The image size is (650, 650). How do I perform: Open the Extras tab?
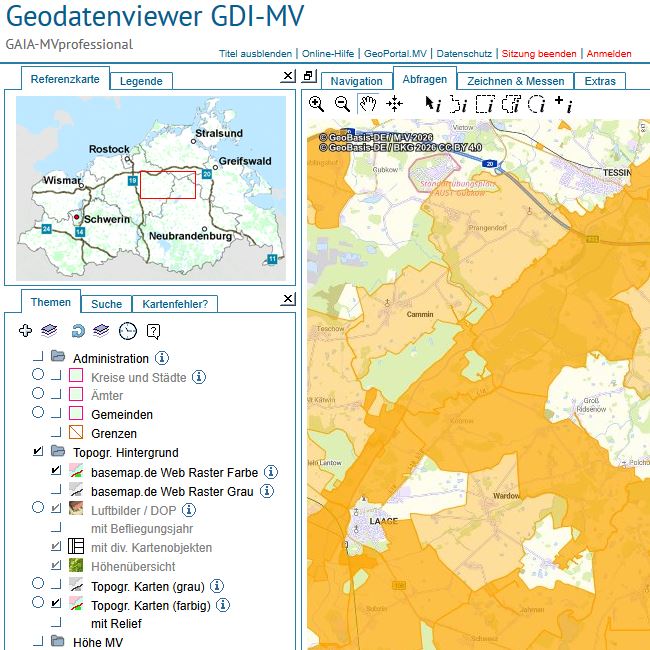coord(600,81)
